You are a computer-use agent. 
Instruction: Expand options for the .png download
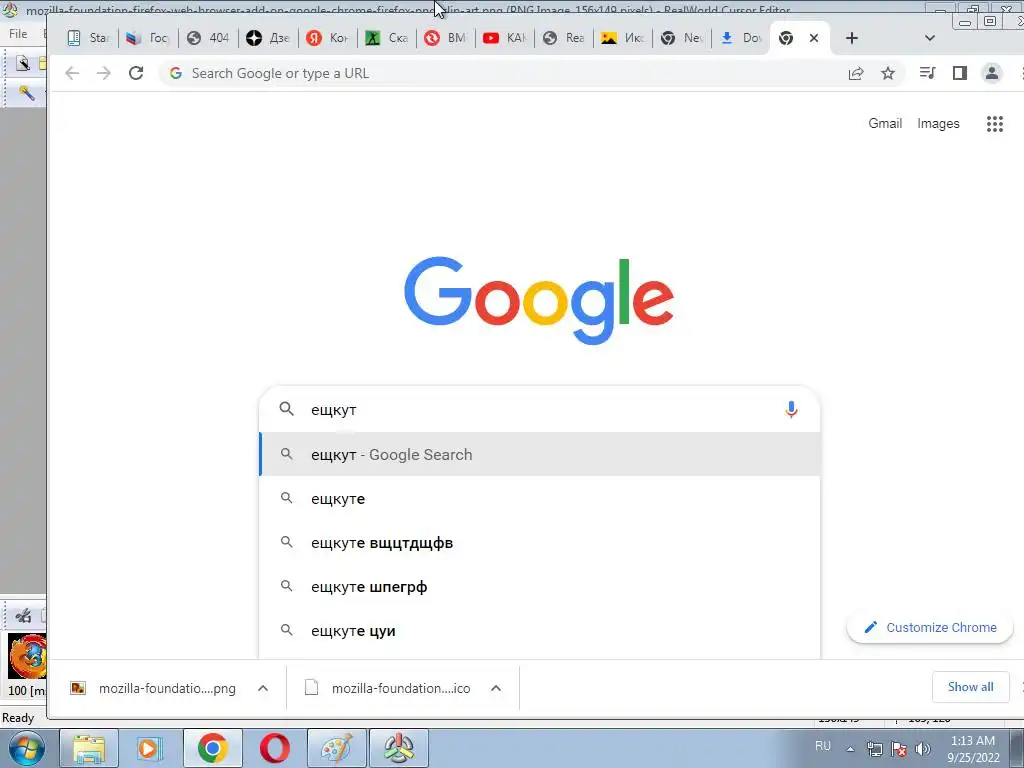263,688
